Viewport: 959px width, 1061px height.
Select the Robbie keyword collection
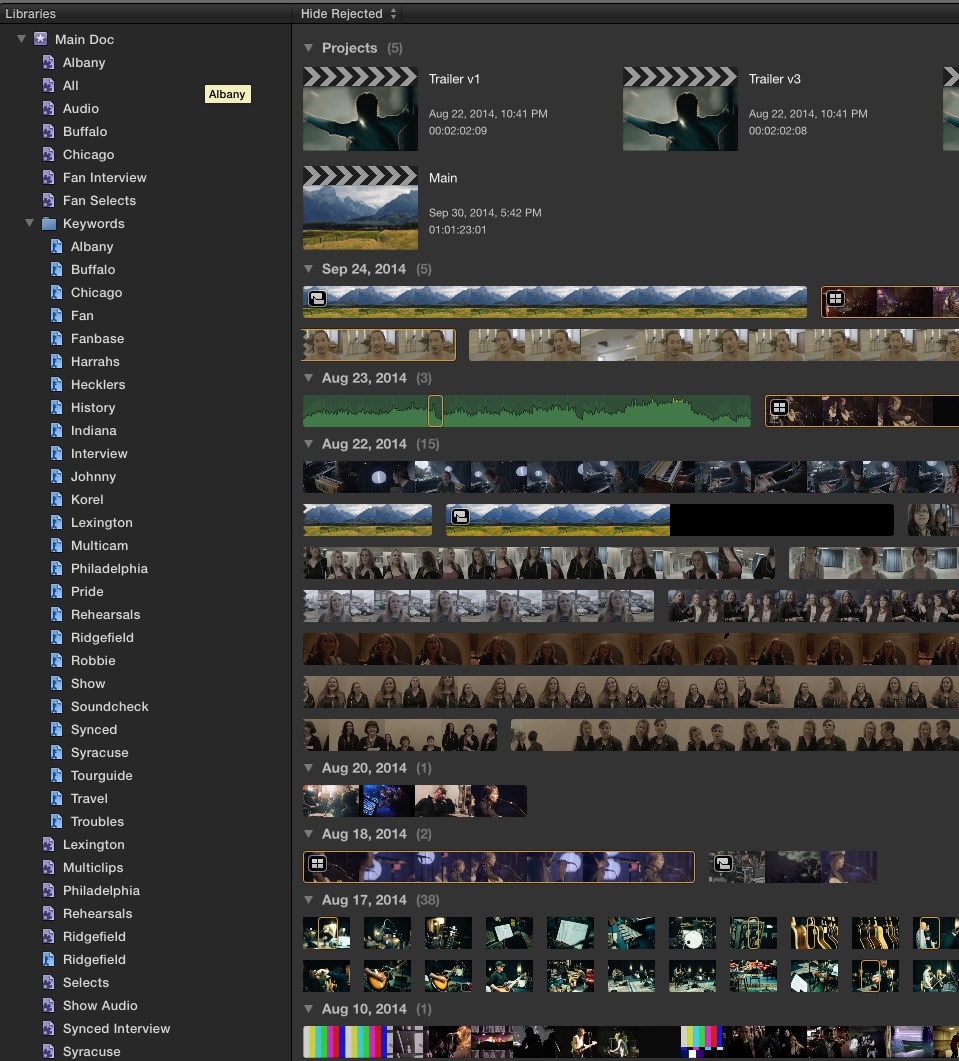pyautogui.click(x=93, y=660)
